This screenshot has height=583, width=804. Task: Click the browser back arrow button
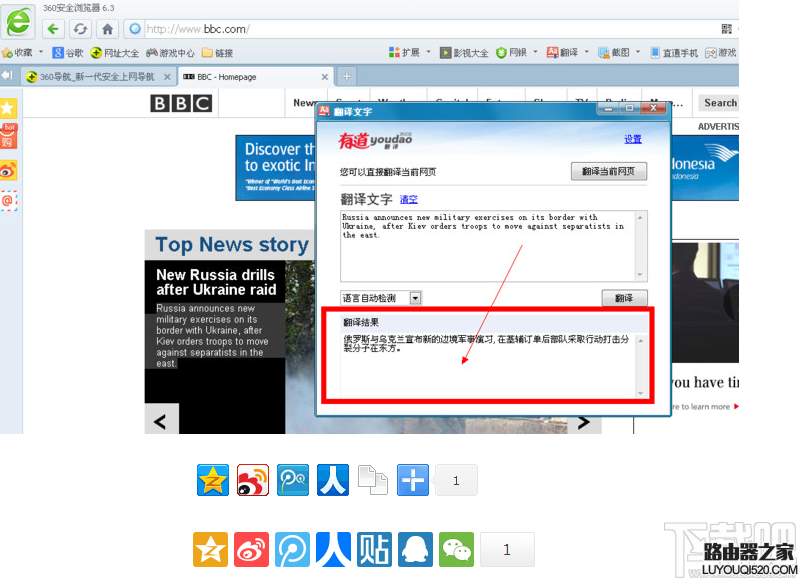pos(53,29)
